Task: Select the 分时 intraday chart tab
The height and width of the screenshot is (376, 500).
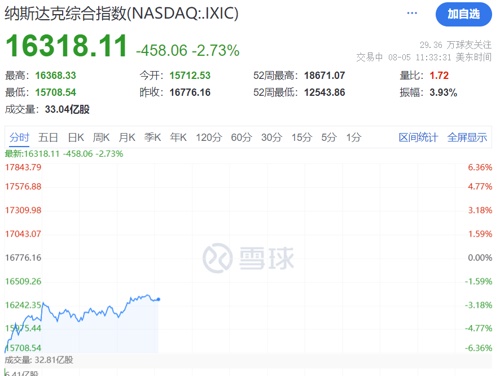Action: (19, 137)
